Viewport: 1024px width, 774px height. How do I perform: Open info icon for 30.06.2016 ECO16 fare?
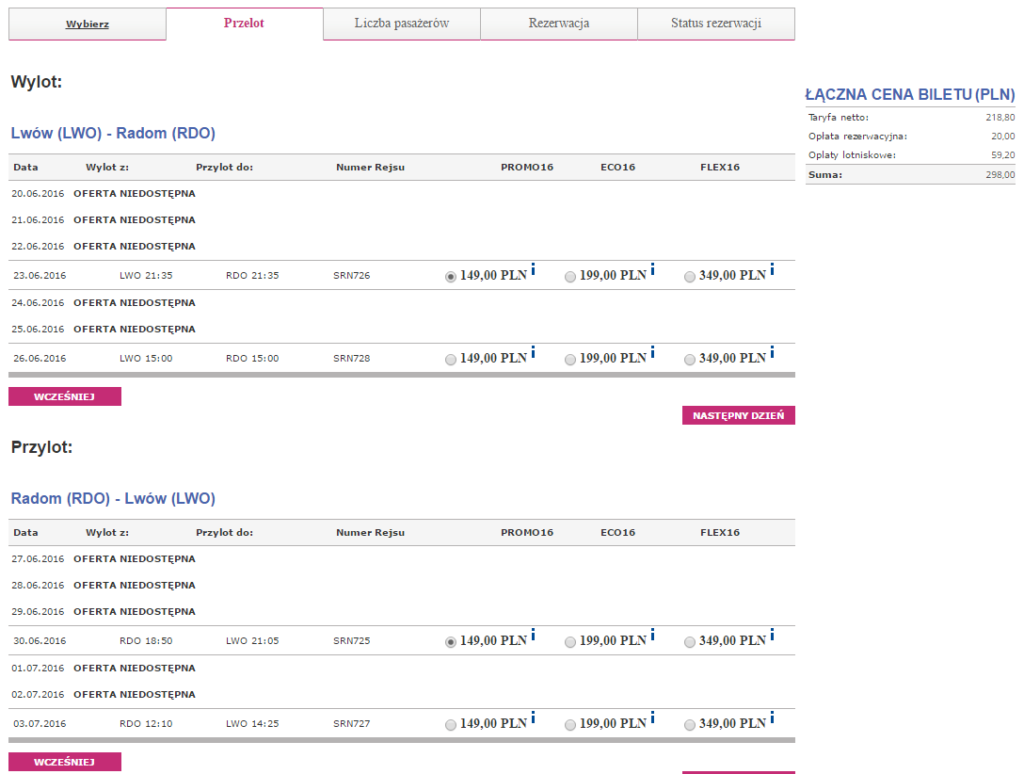pos(652,634)
